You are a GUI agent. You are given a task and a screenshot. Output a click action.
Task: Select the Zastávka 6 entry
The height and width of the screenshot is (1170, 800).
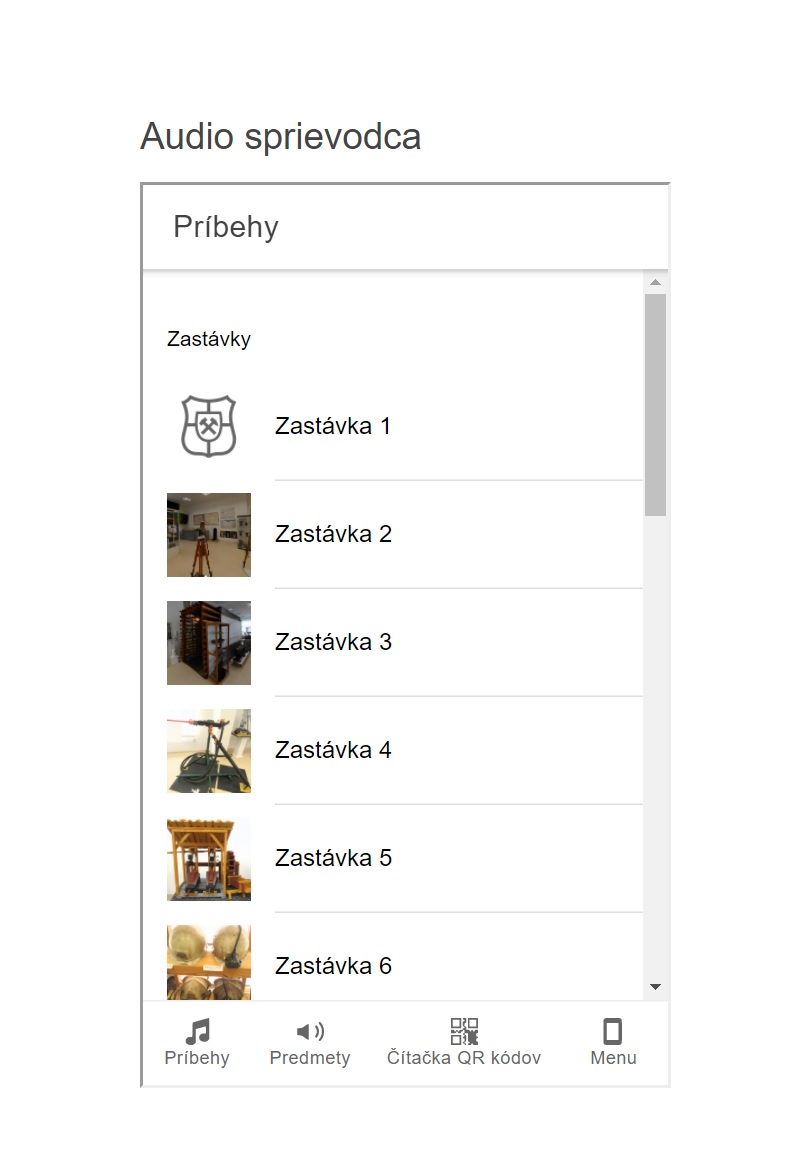(x=404, y=958)
